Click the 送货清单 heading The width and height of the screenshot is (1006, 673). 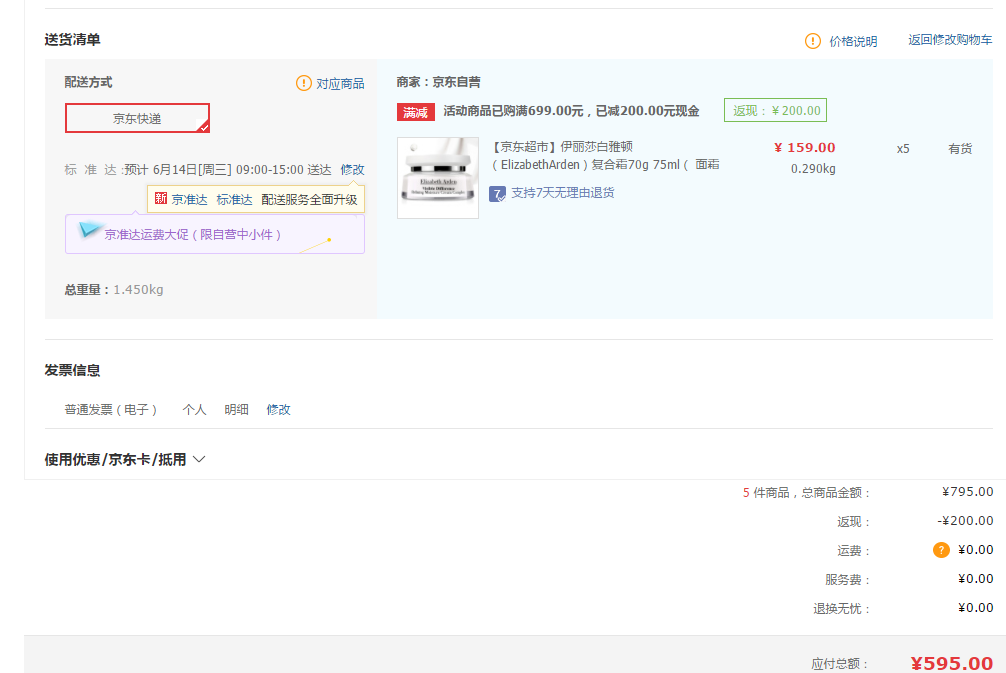click(72, 40)
